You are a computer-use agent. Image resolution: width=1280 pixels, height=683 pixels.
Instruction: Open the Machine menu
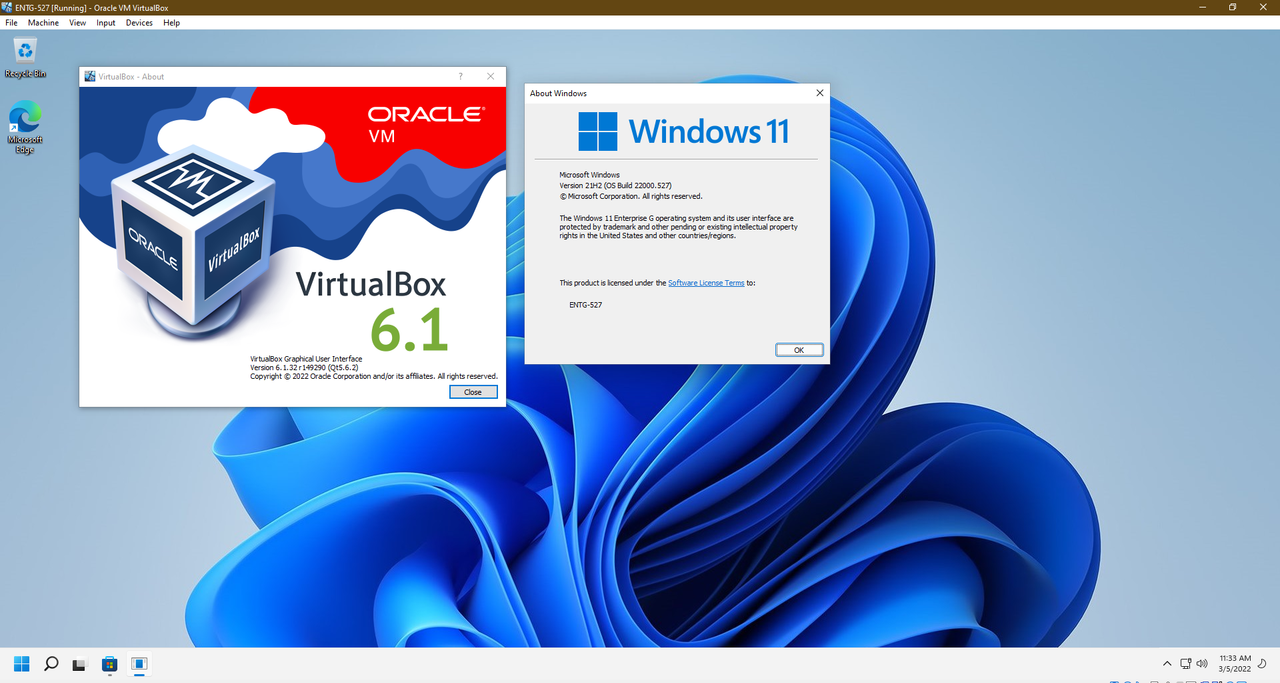point(43,22)
